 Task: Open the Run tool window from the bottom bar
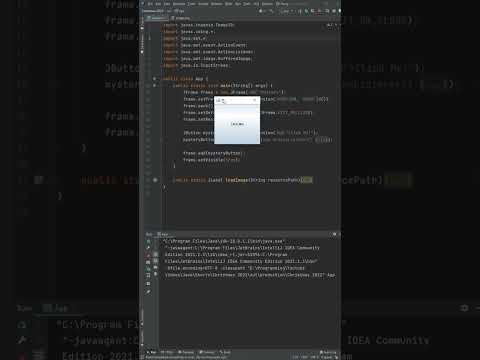tap(152, 352)
